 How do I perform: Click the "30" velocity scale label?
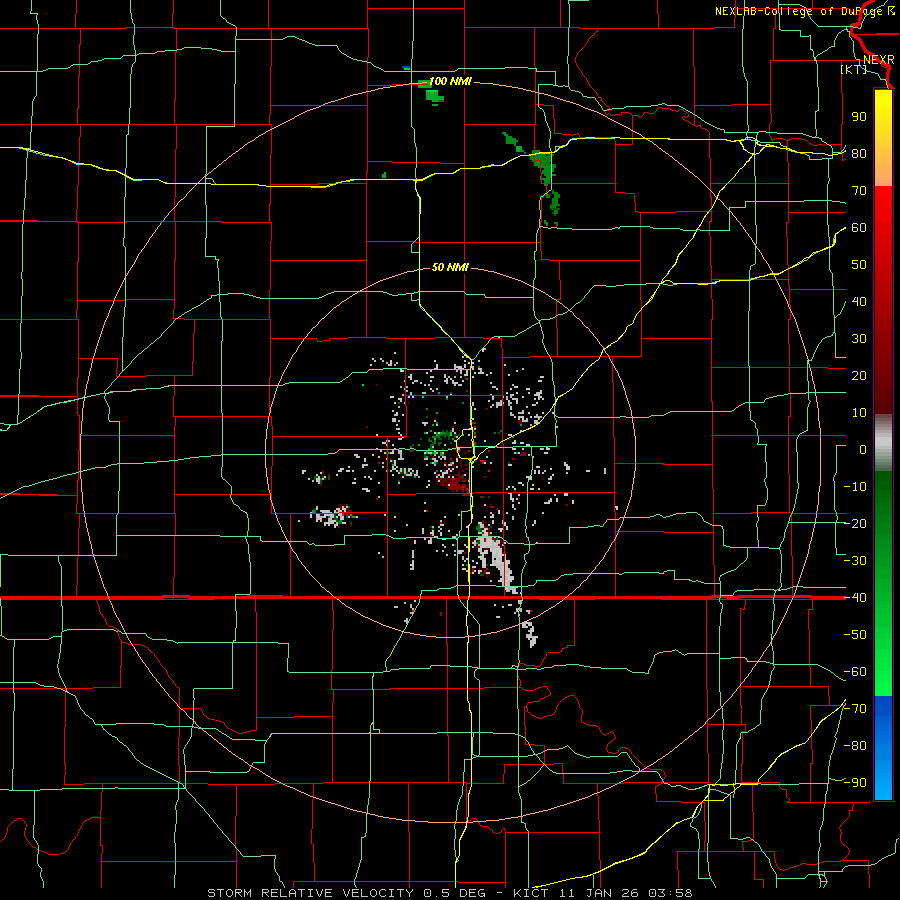(859, 339)
